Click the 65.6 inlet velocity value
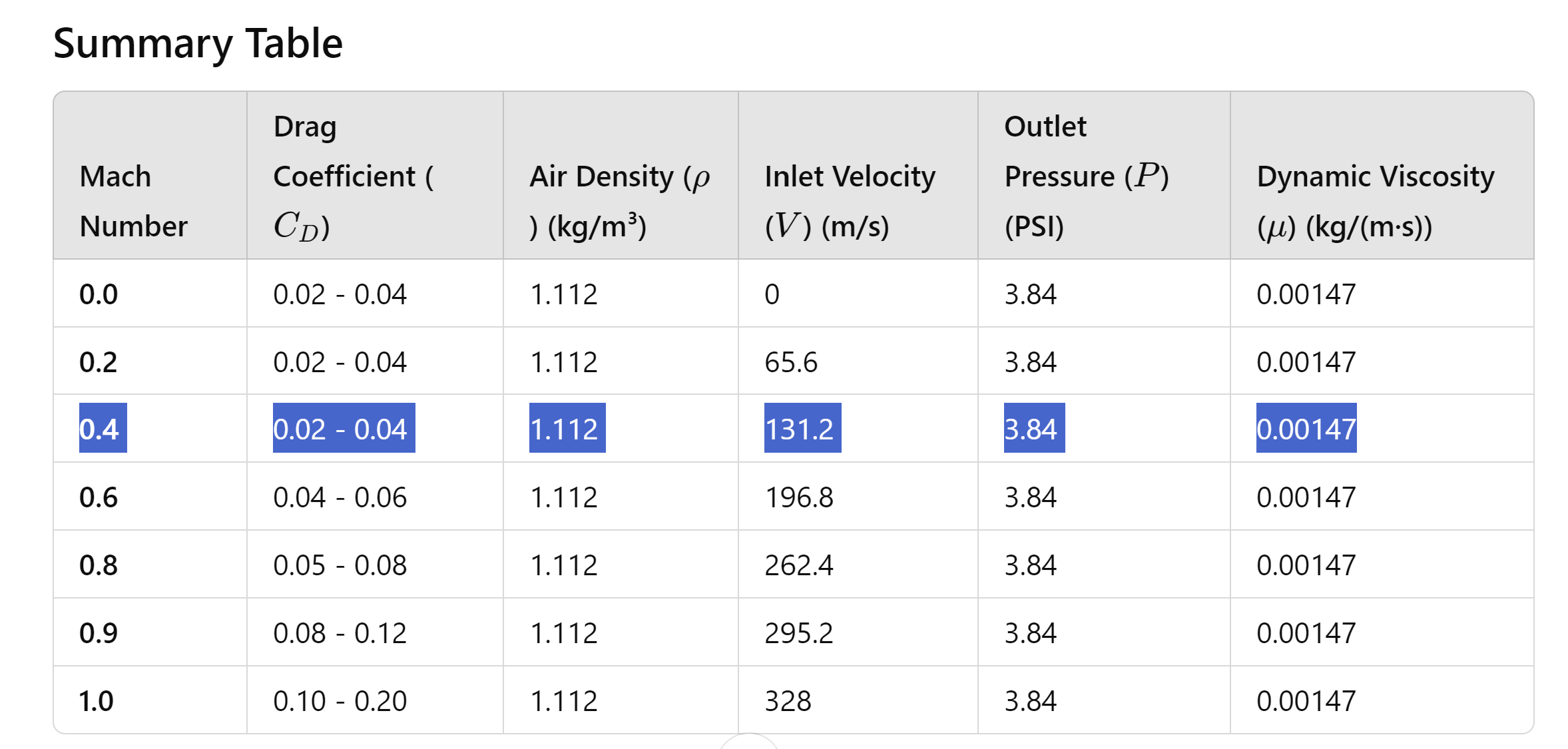The width and height of the screenshot is (1568, 749). [790, 362]
